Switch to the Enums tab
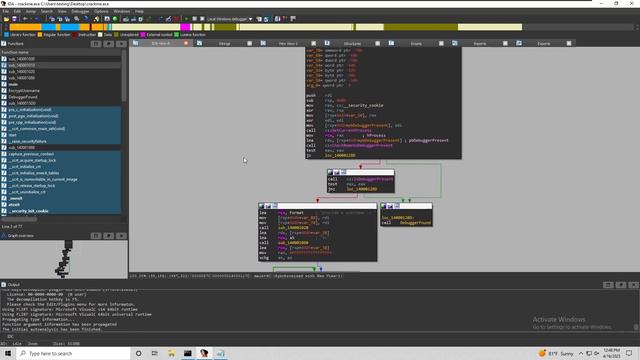The height and width of the screenshot is (360, 640). click(x=416, y=43)
